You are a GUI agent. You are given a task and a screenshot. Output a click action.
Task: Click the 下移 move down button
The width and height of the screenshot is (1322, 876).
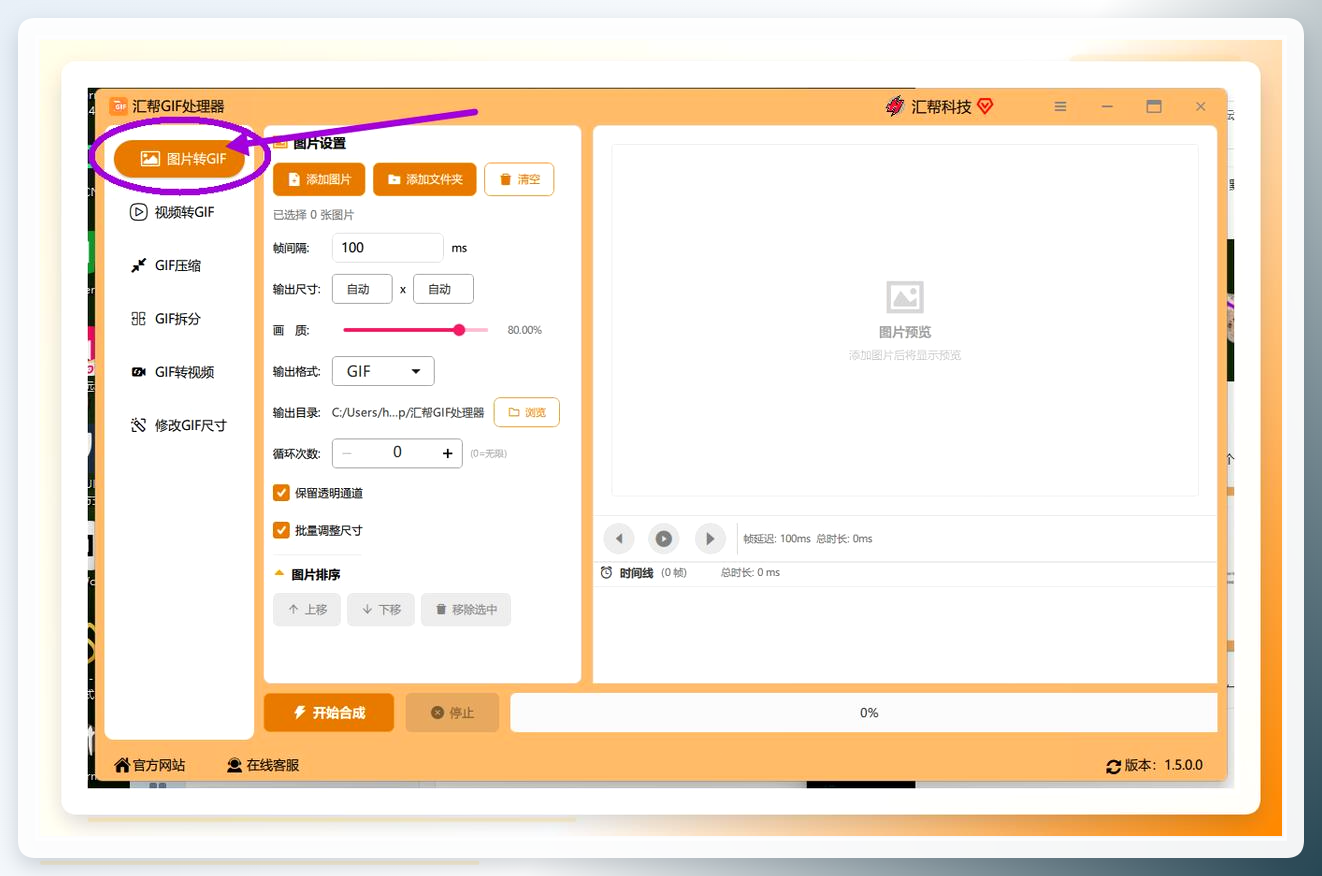coord(381,609)
